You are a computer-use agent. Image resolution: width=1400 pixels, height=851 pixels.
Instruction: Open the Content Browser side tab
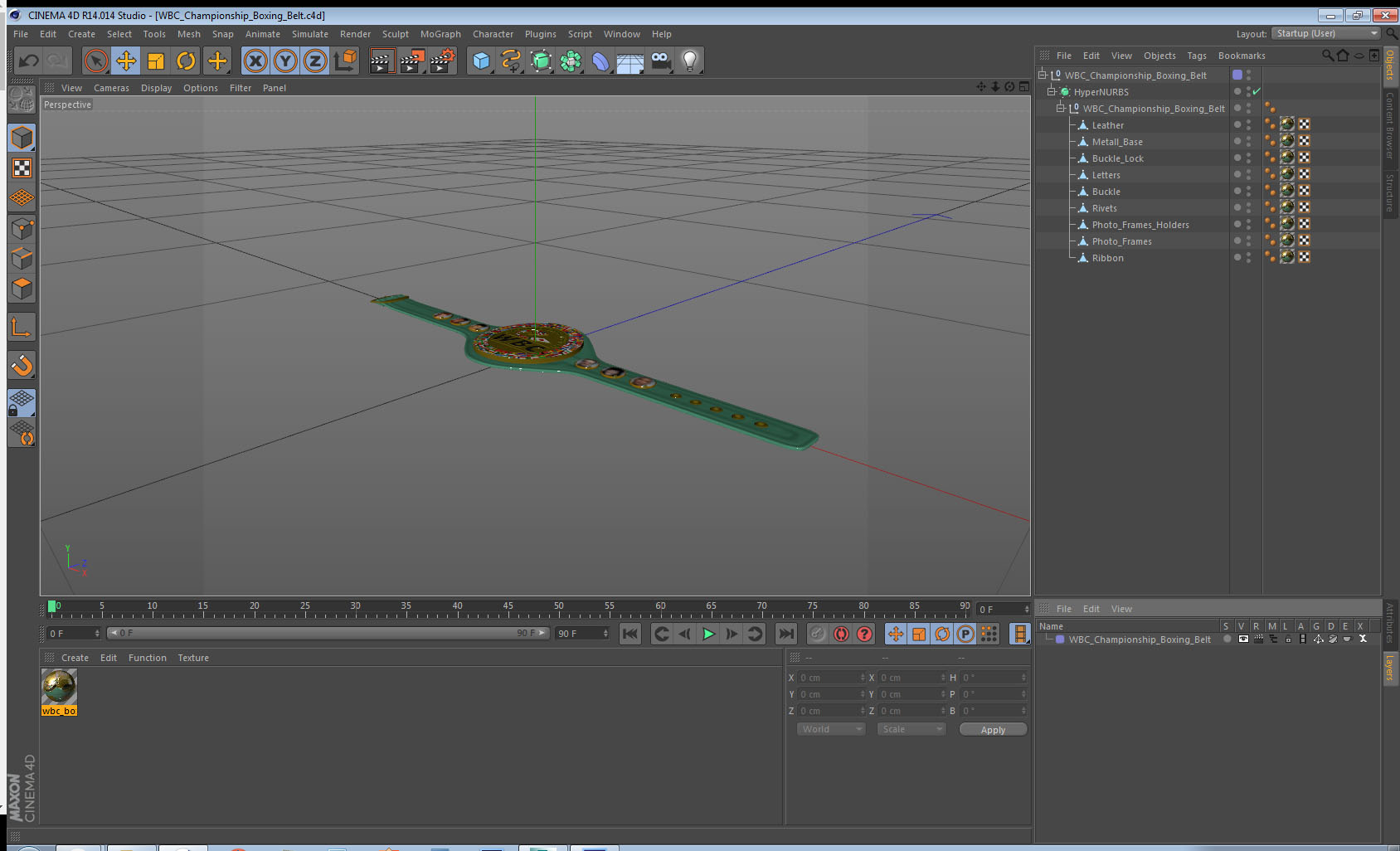pos(1390,125)
